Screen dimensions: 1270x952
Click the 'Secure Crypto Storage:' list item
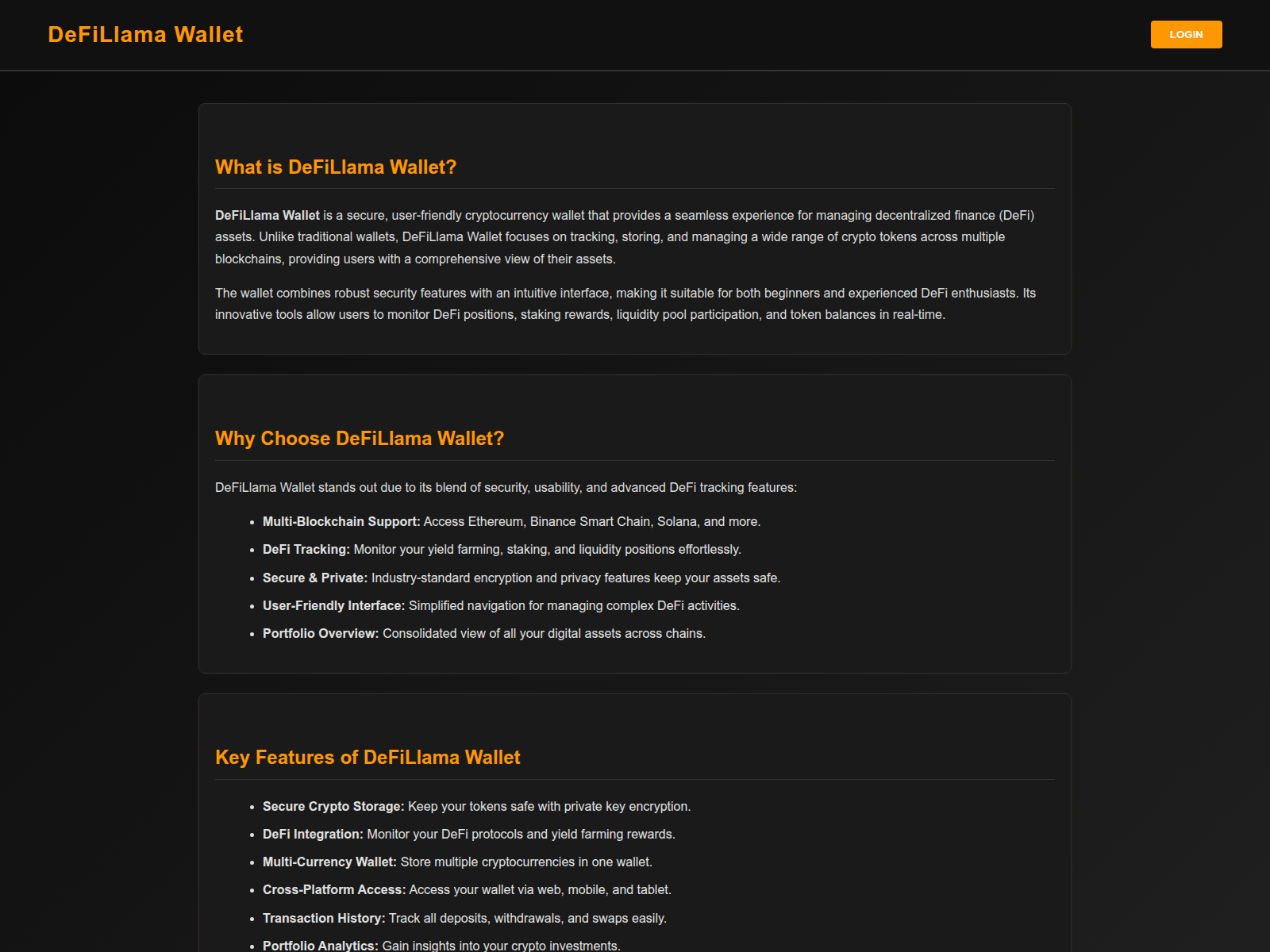point(476,806)
